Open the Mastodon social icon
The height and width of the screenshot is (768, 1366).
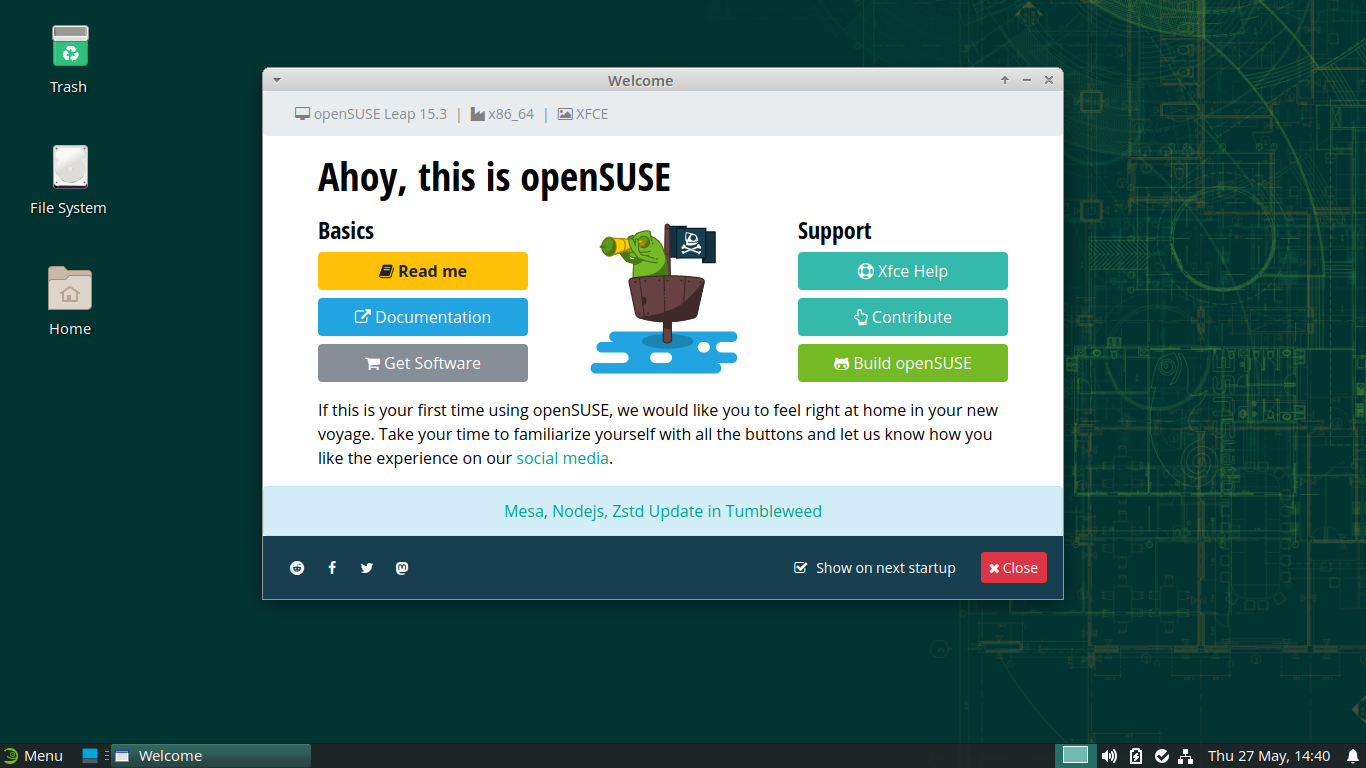click(x=402, y=568)
